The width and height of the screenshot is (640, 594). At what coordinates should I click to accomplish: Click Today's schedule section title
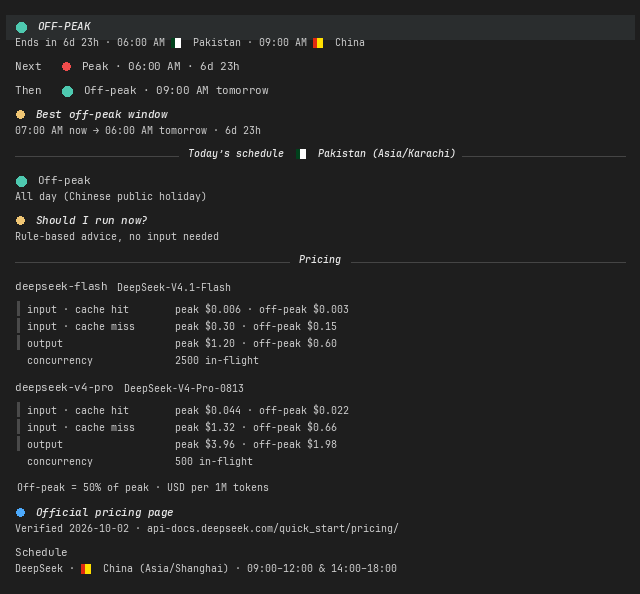pos(236,154)
